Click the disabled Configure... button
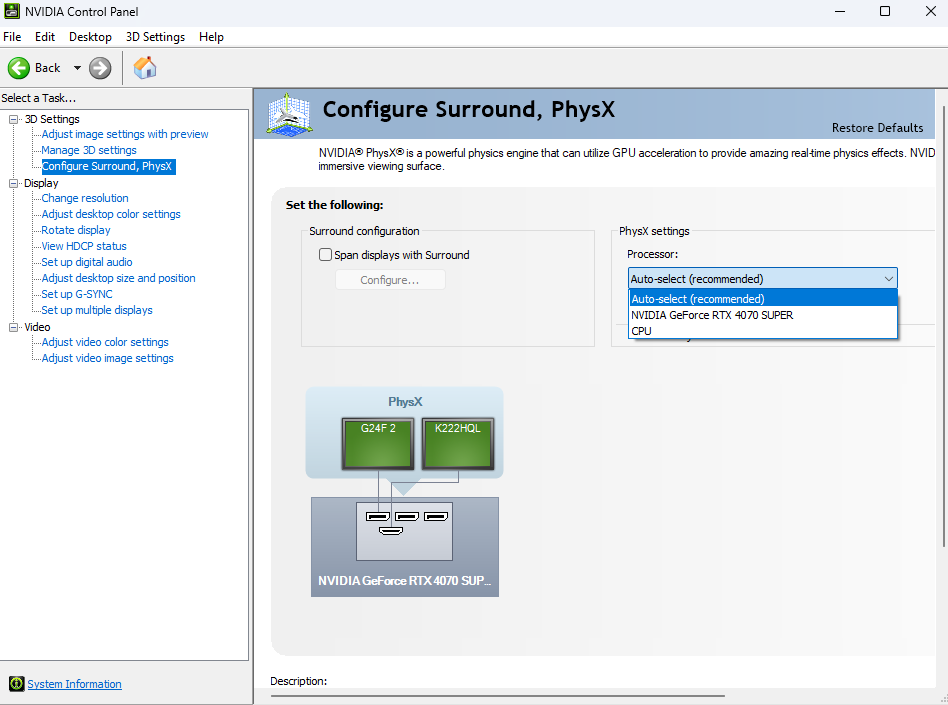The height and width of the screenshot is (705, 948). (390, 280)
